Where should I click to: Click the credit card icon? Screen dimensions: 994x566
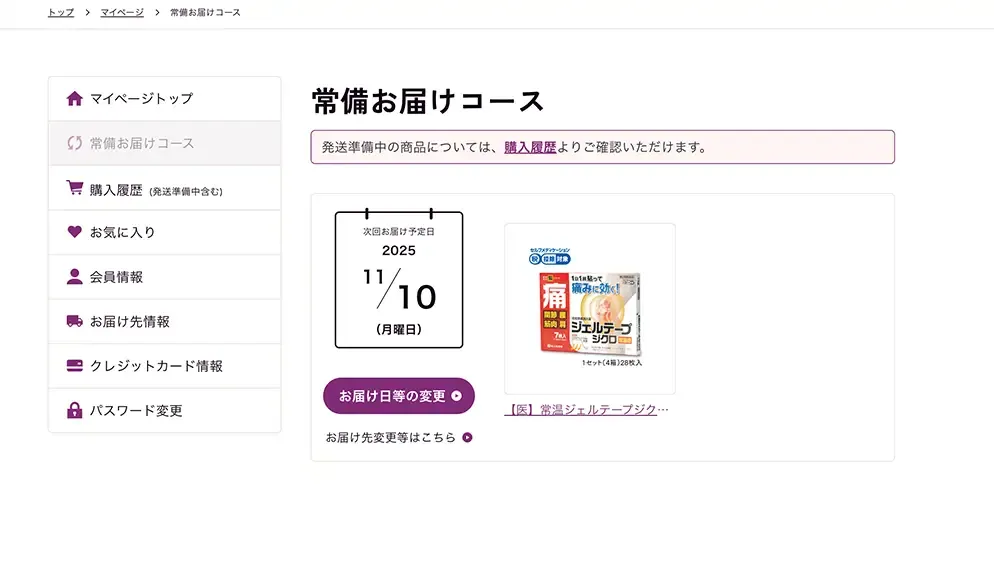(74, 366)
